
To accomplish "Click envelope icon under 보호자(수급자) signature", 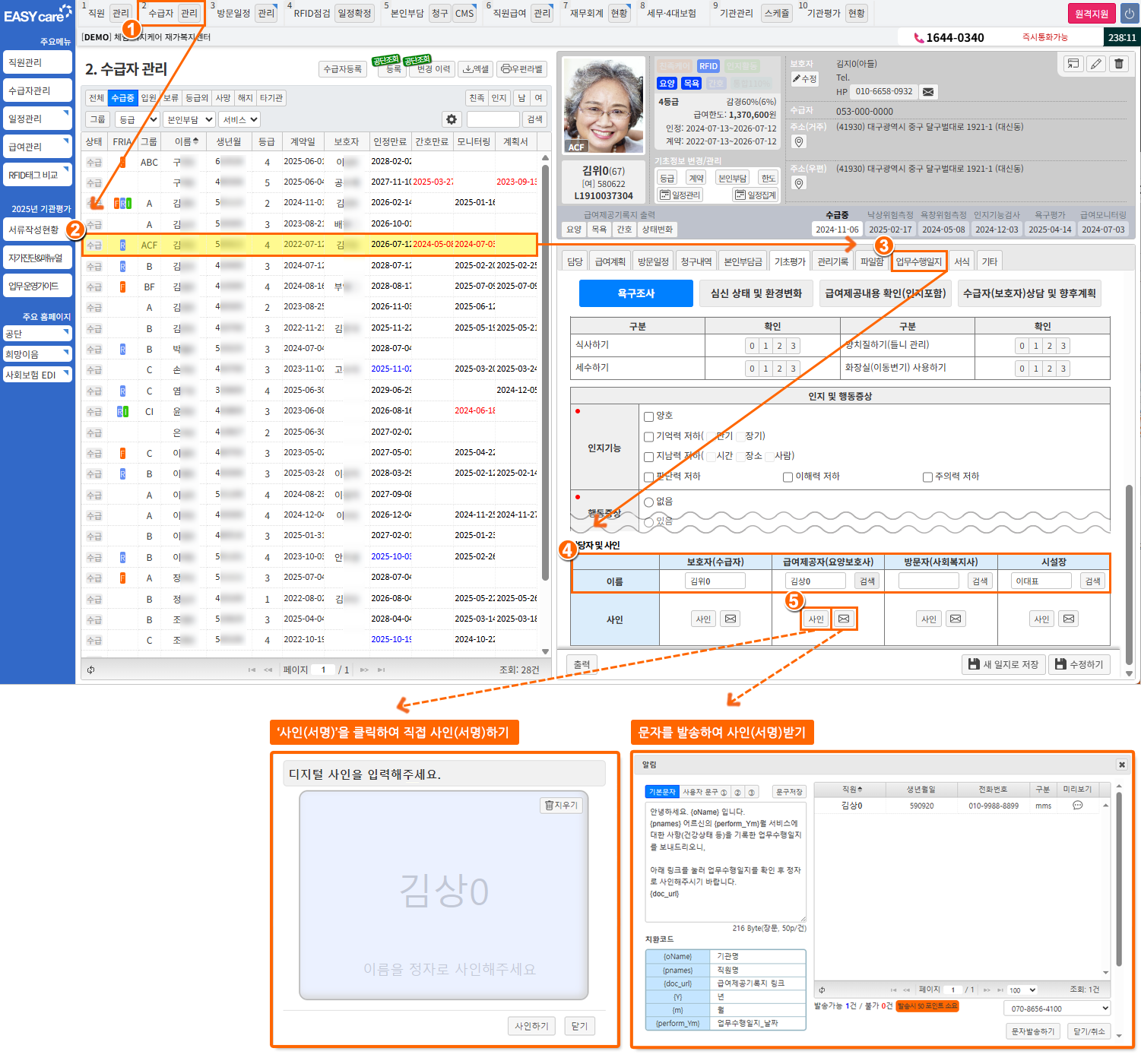I will 731,619.
